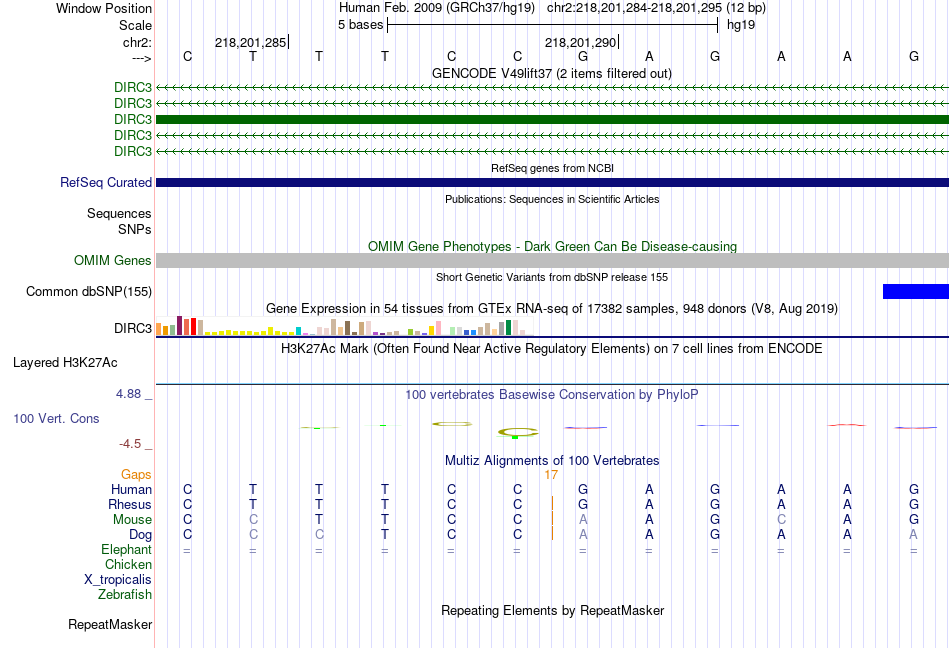This screenshot has width=950, height=648.
Task: Open 'Short Genetic Variants from dbSNP release 155'
Action: pos(552,277)
